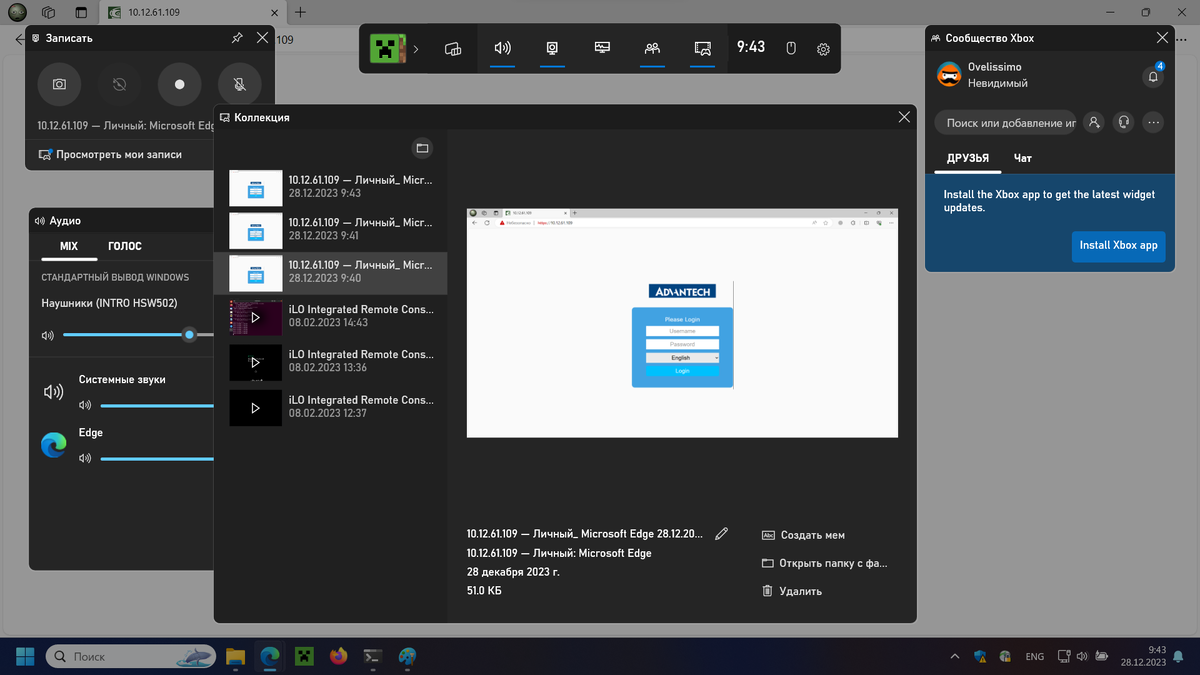This screenshot has width=1200, height=675.
Task: Take a screenshot with the camera button
Action: click(x=59, y=85)
